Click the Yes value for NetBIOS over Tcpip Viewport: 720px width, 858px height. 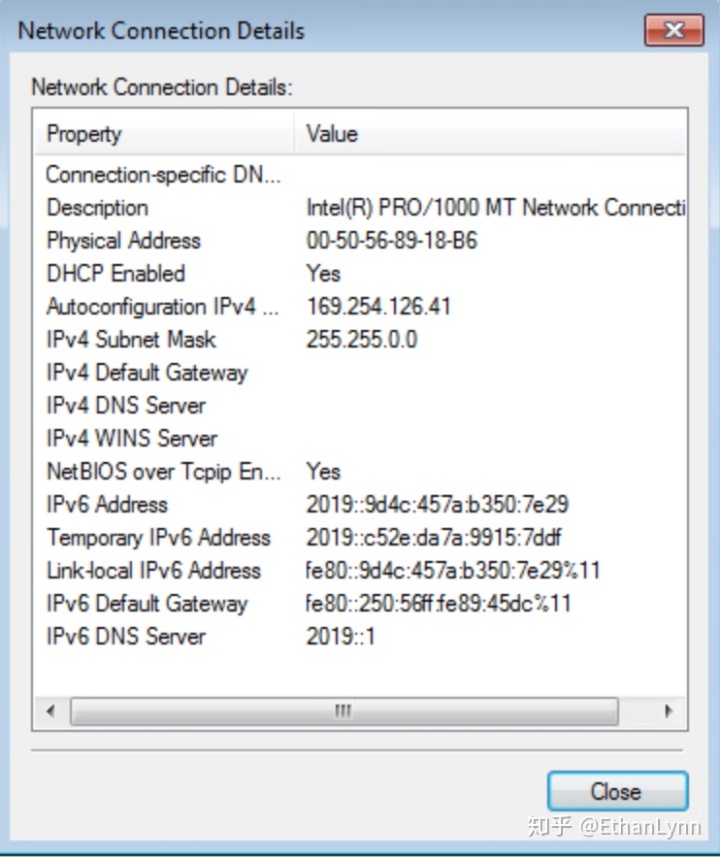click(323, 471)
